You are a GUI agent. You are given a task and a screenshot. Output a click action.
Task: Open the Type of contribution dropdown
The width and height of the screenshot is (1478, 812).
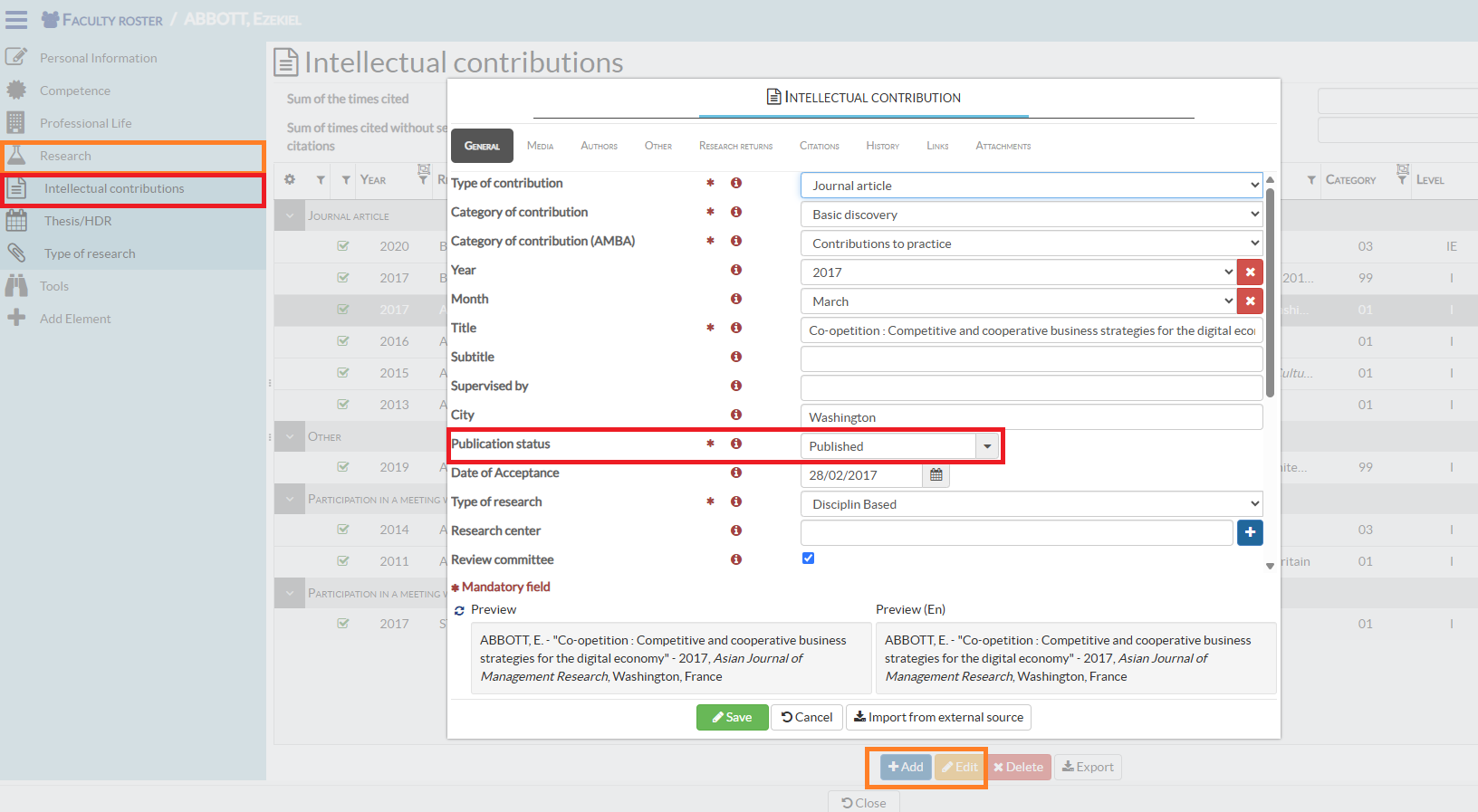point(1031,186)
